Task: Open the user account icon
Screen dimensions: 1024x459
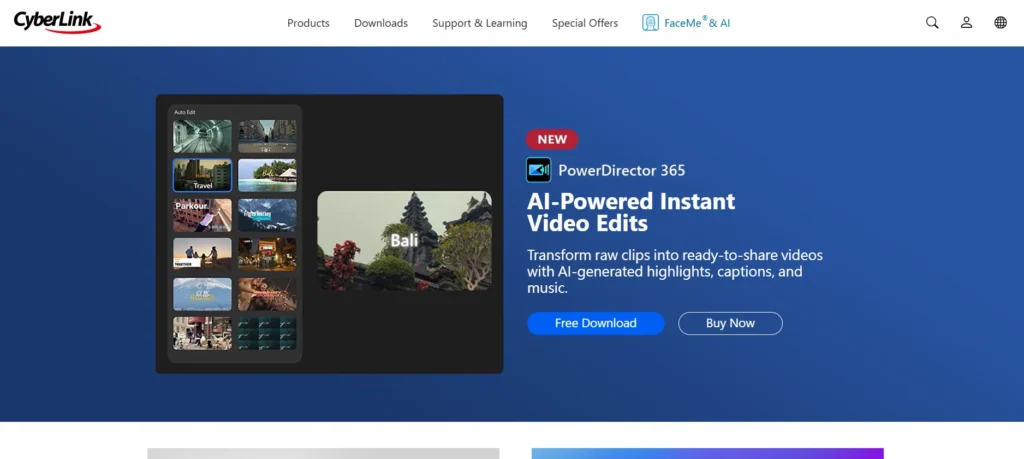Action: point(967,23)
